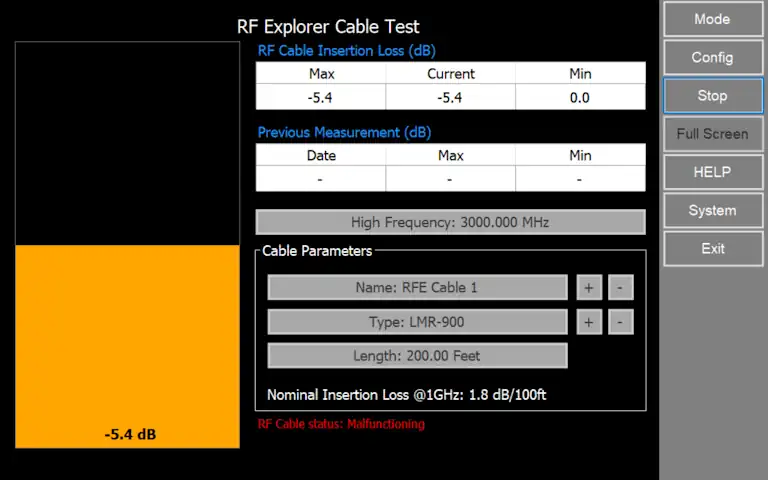
Task: Switch to Full Screen view
Action: pyautogui.click(x=712, y=134)
